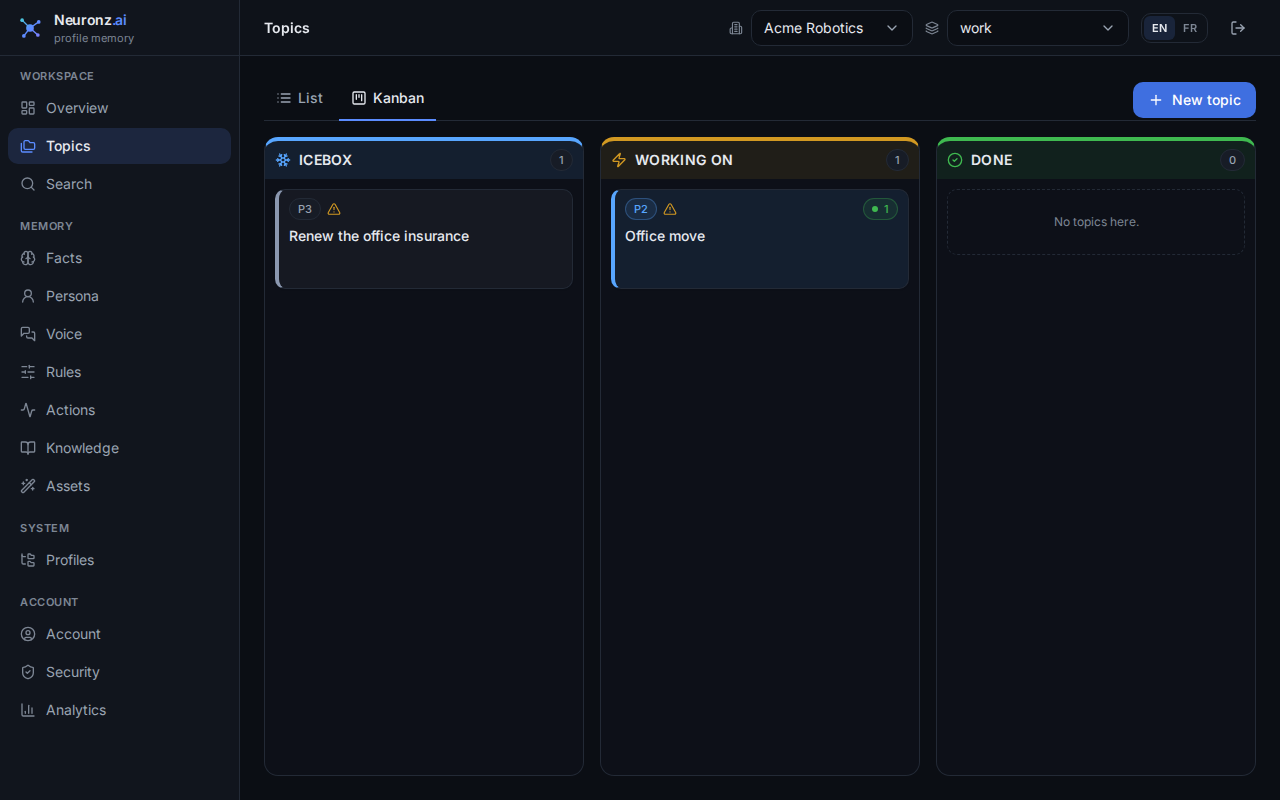Image resolution: width=1280 pixels, height=800 pixels.
Task: Click warning icon on the Office move card
Action: tap(670, 209)
